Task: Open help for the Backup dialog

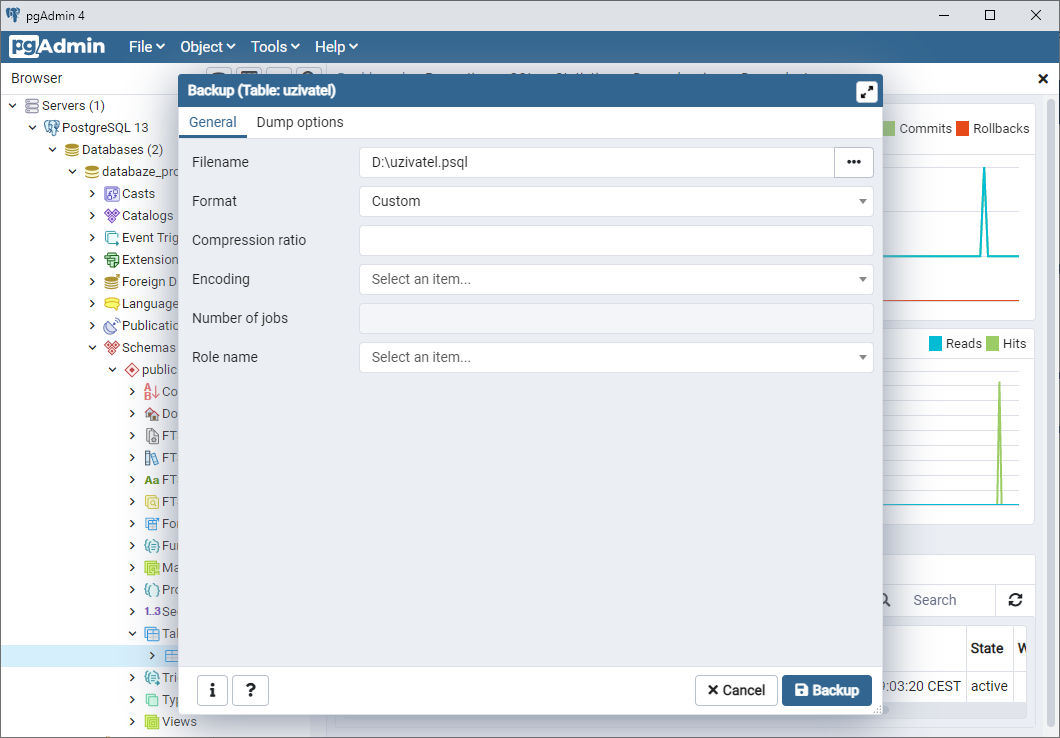Action: [x=250, y=690]
